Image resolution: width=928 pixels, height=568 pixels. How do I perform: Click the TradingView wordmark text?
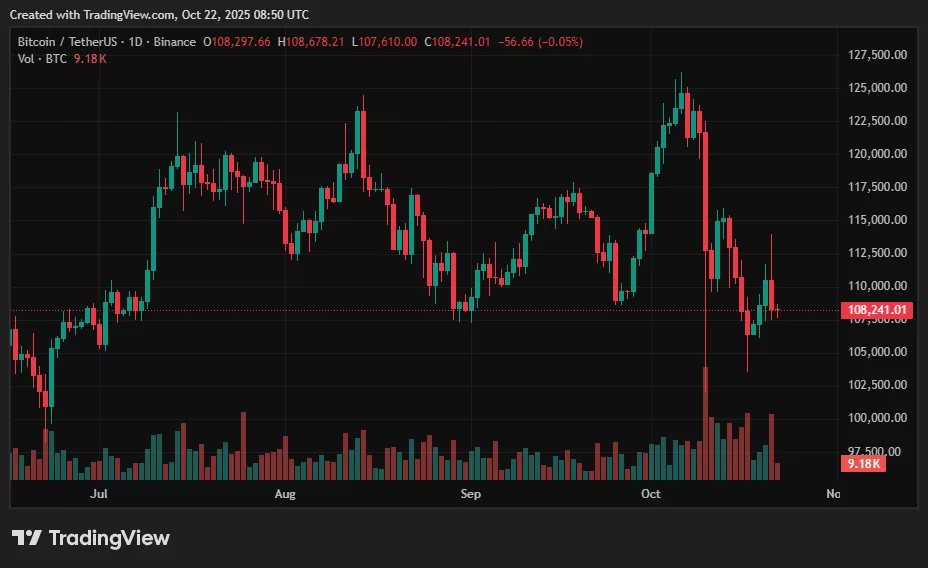[x=109, y=538]
